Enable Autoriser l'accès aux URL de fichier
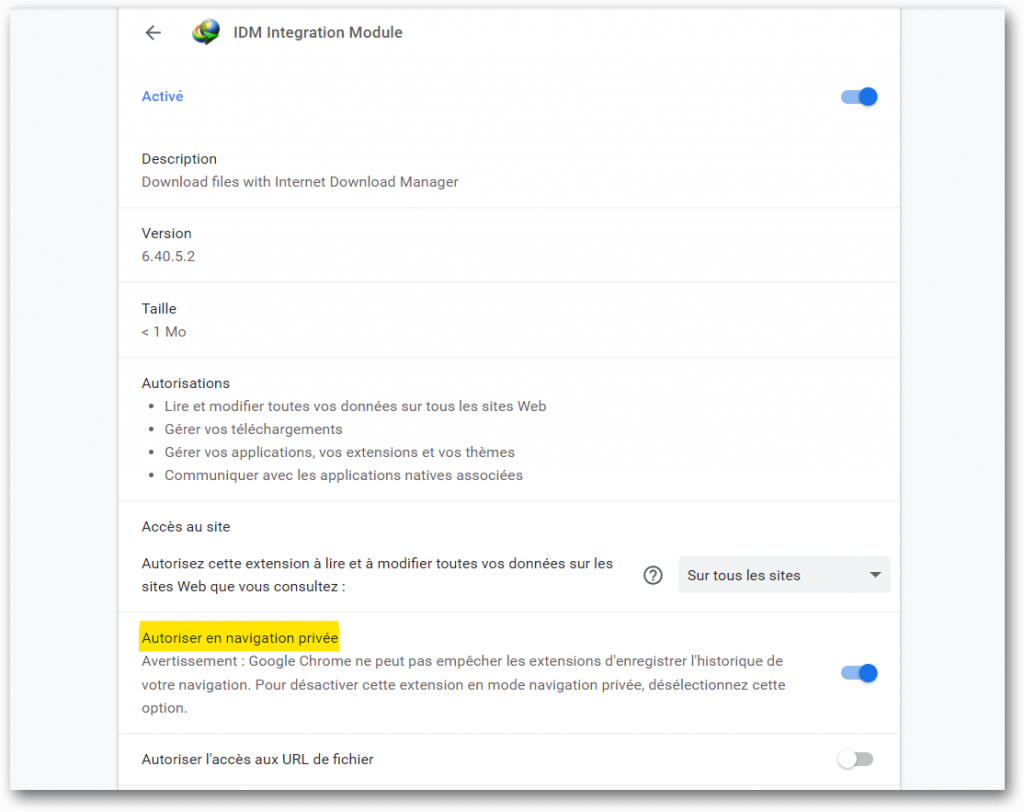Image resolution: width=1024 pixels, height=812 pixels. point(856,759)
